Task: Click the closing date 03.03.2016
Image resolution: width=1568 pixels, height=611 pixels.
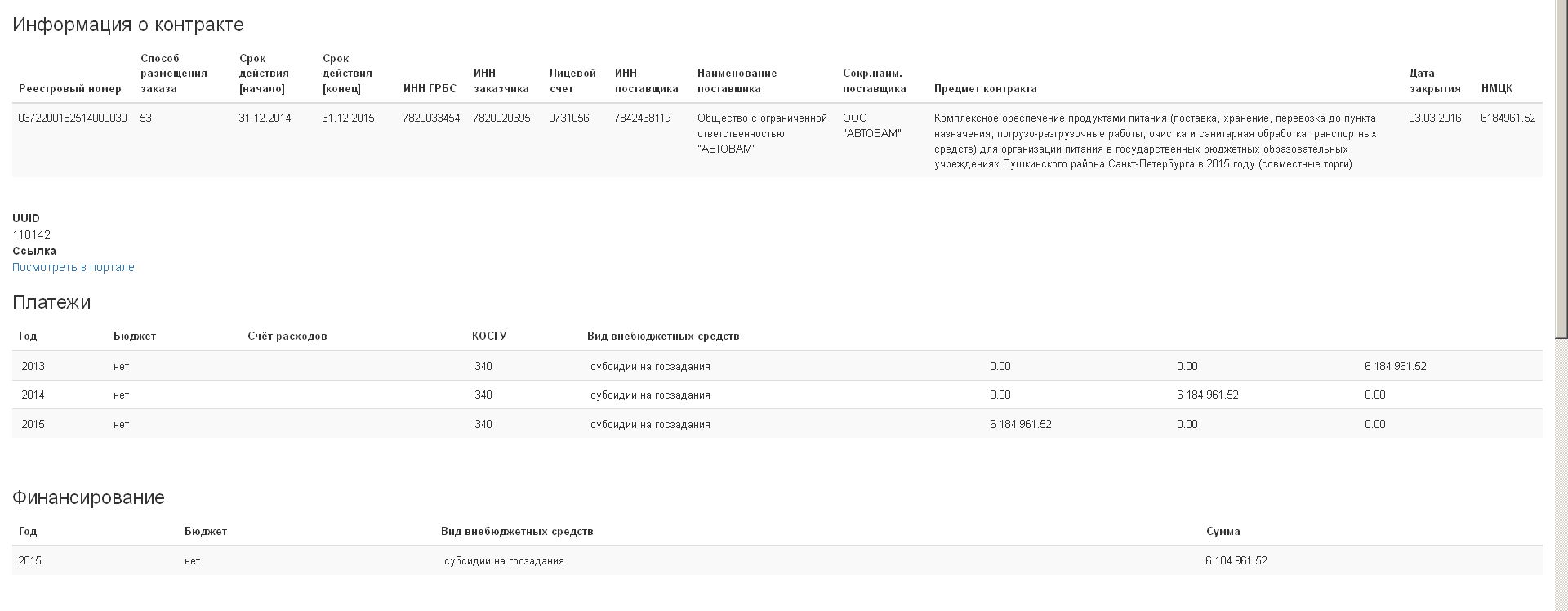Action: (1434, 118)
